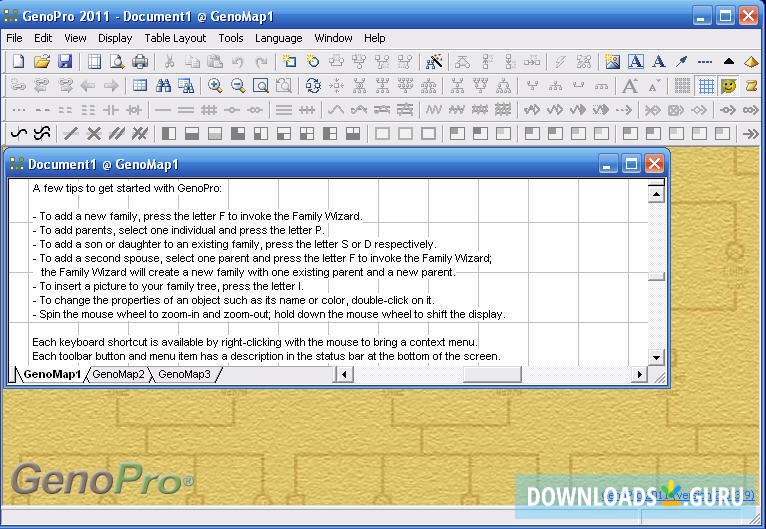Add a new female individual (circle icon)
This screenshot has height=529, width=766.
pos(313,62)
